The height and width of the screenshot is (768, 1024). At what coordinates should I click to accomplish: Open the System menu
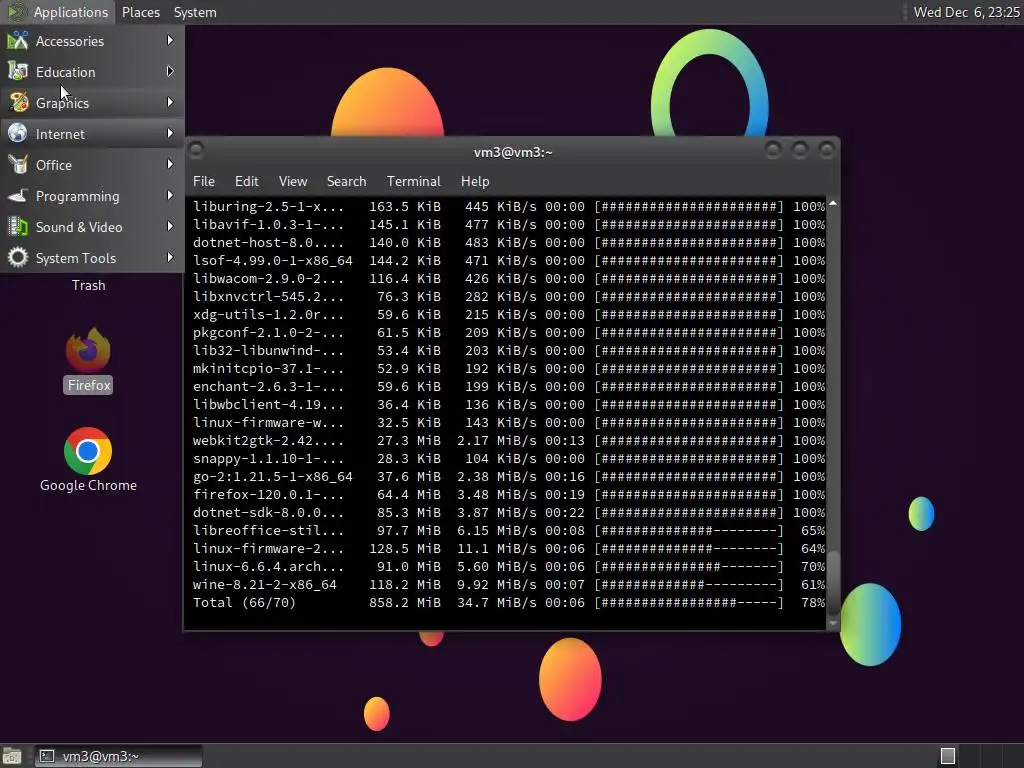point(195,12)
